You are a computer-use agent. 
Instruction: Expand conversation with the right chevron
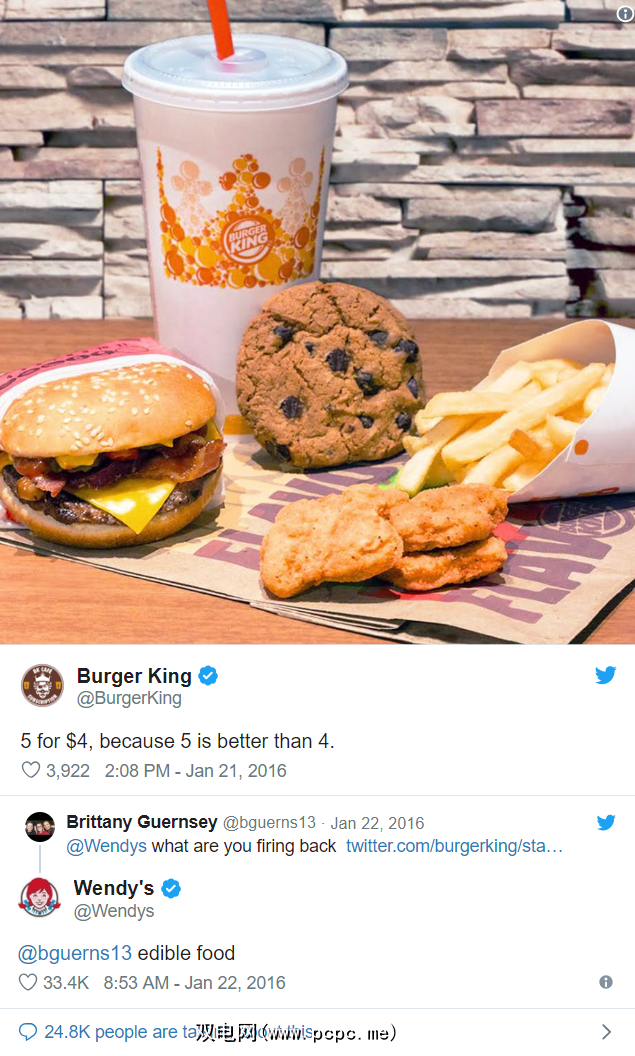click(606, 1032)
